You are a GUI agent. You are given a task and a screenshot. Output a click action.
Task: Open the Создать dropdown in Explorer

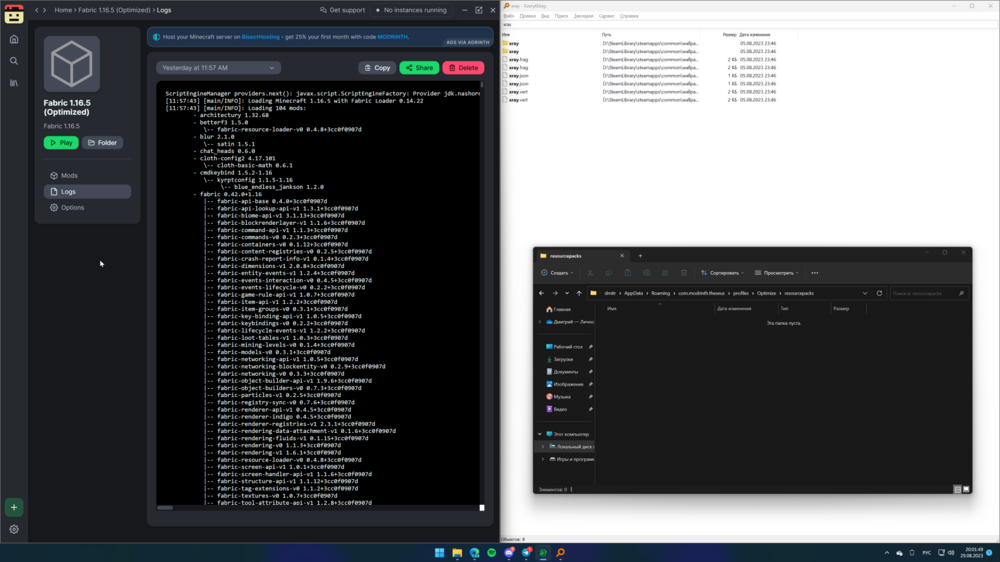tap(557, 273)
